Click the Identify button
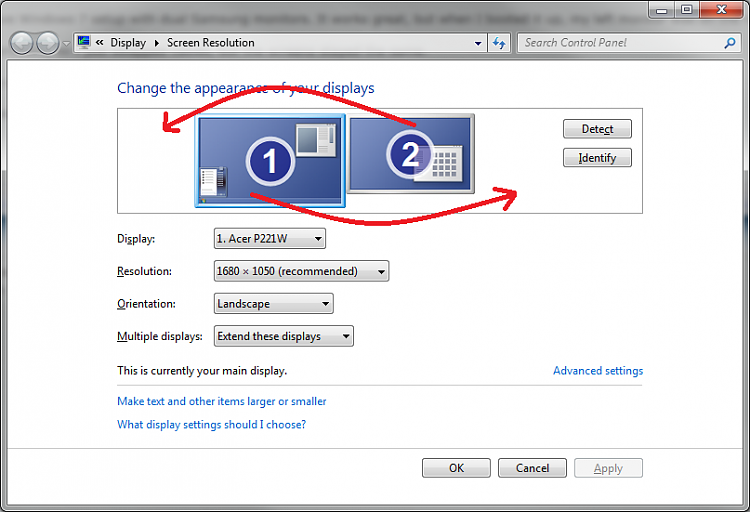The height and width of the screenshot is (512, 750). click(x=597, y=157)
